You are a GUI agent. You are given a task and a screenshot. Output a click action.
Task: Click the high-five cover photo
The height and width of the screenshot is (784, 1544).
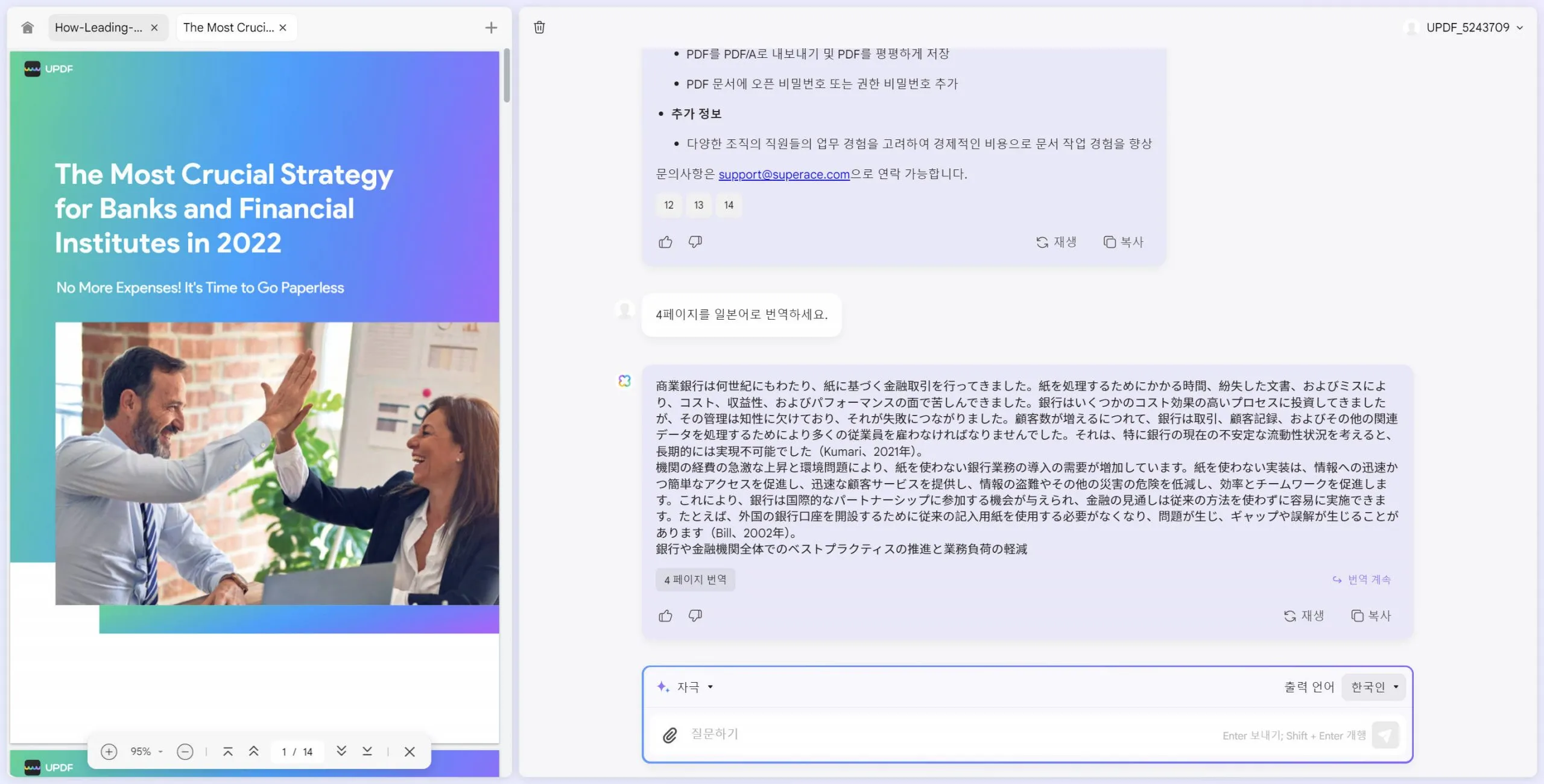[x=277, y=463]
